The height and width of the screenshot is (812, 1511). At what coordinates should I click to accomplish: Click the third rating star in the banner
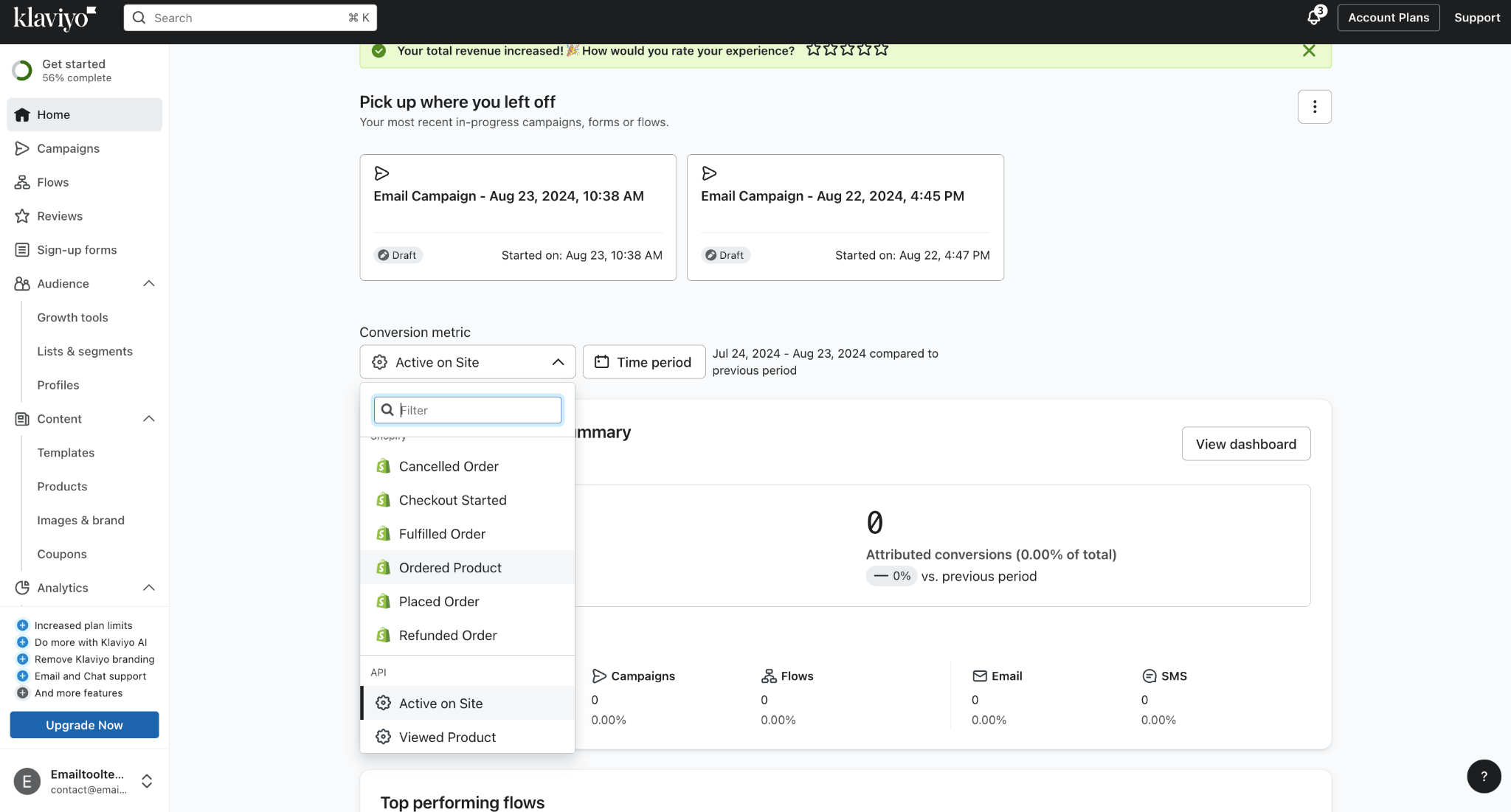tap(847, 49)
